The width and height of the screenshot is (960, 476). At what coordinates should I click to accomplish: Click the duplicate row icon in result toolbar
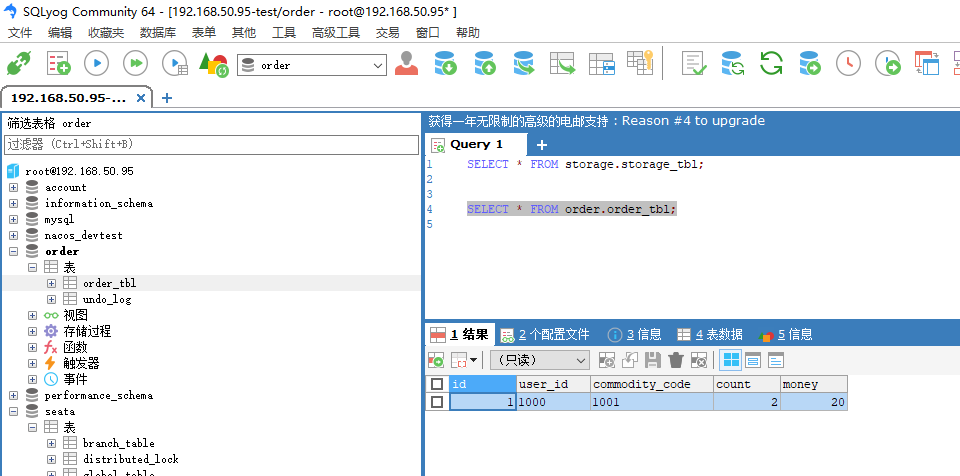[629, 360]
